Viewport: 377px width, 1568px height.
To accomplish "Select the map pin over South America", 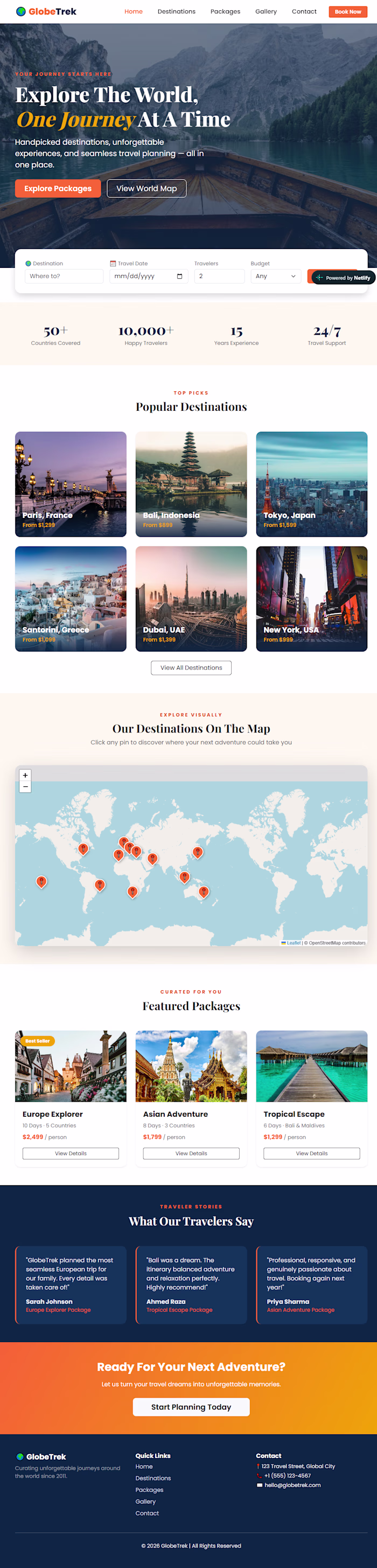I will pos(100,885).
